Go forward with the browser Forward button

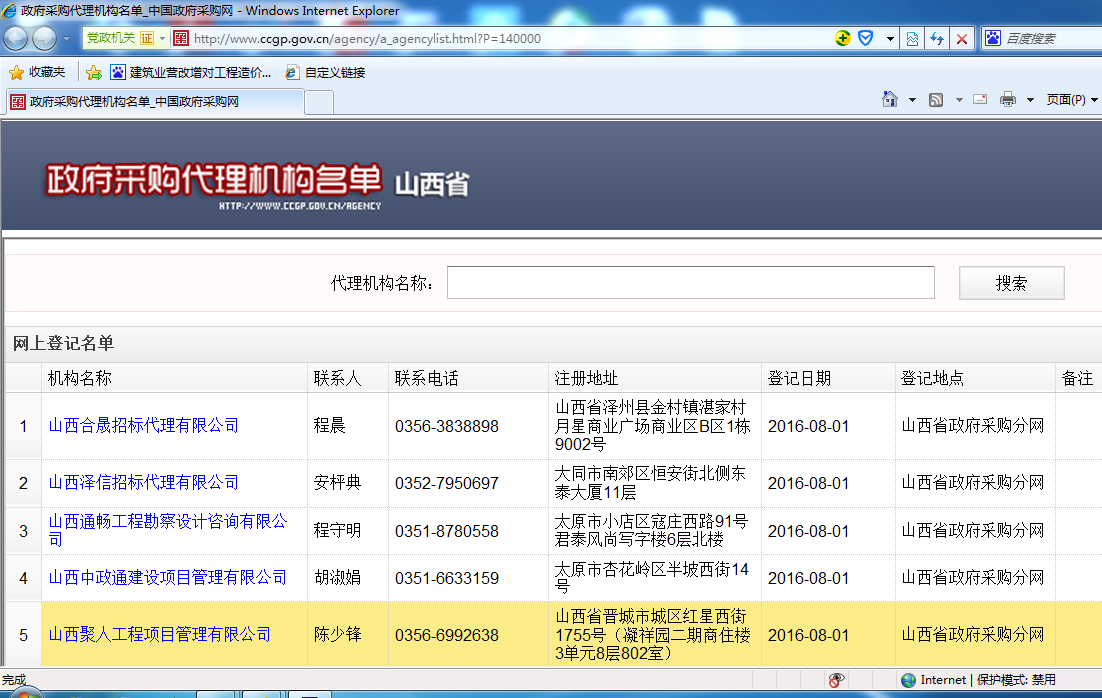pos(44,39)
